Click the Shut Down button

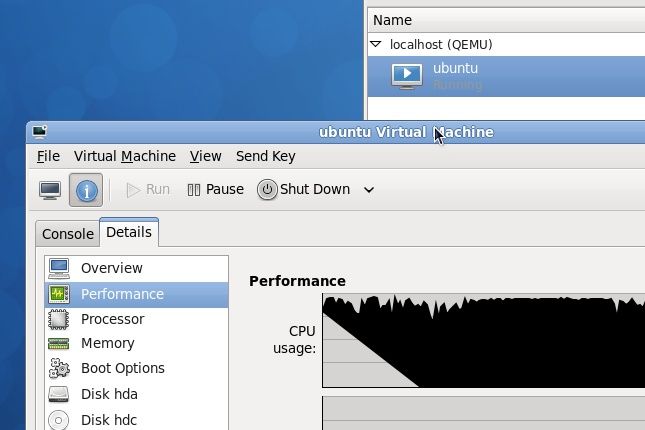(304, 189)
